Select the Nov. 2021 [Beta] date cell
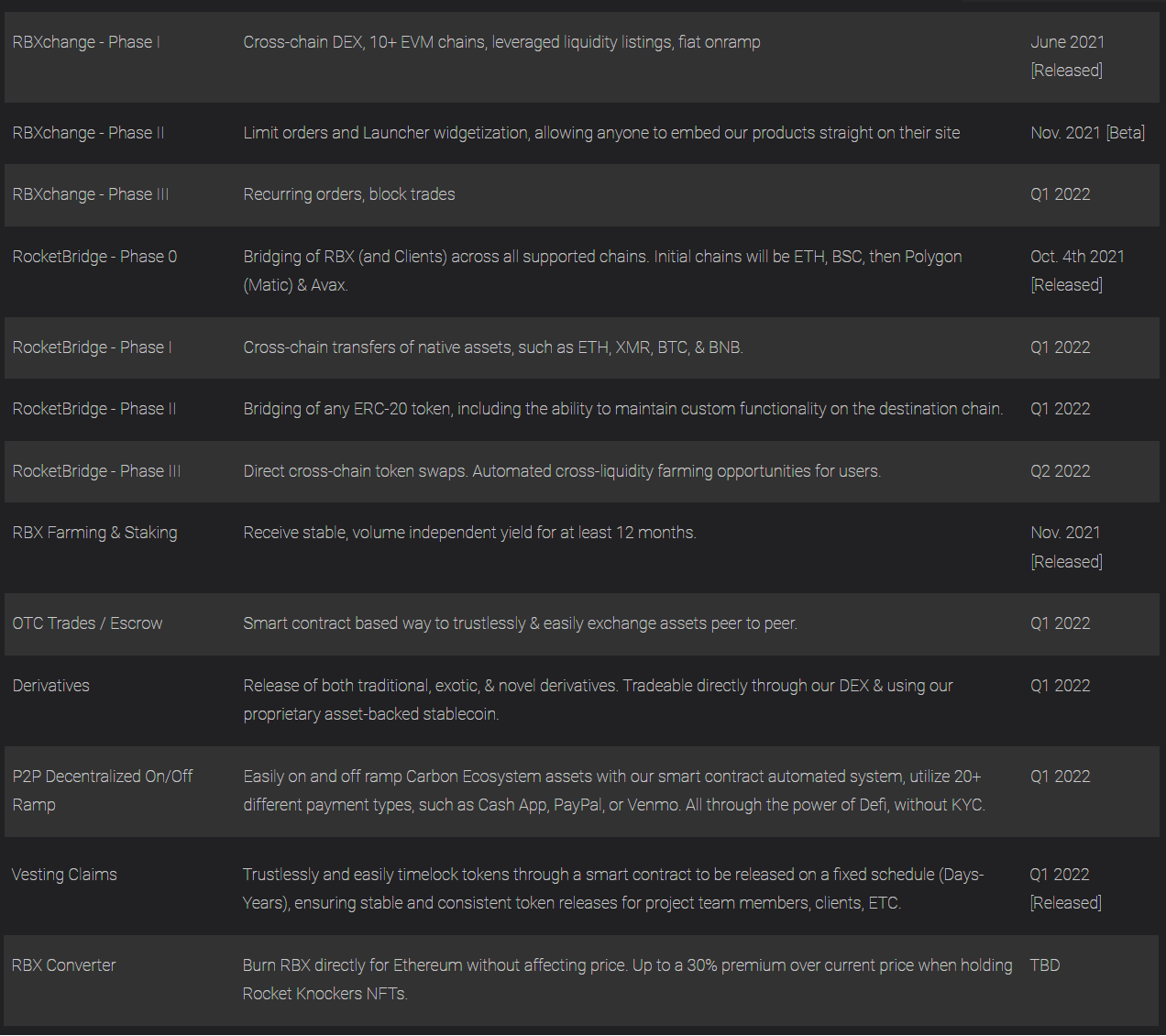The height and width of the screenshot is (1036, 1166). click(1087, 133)
